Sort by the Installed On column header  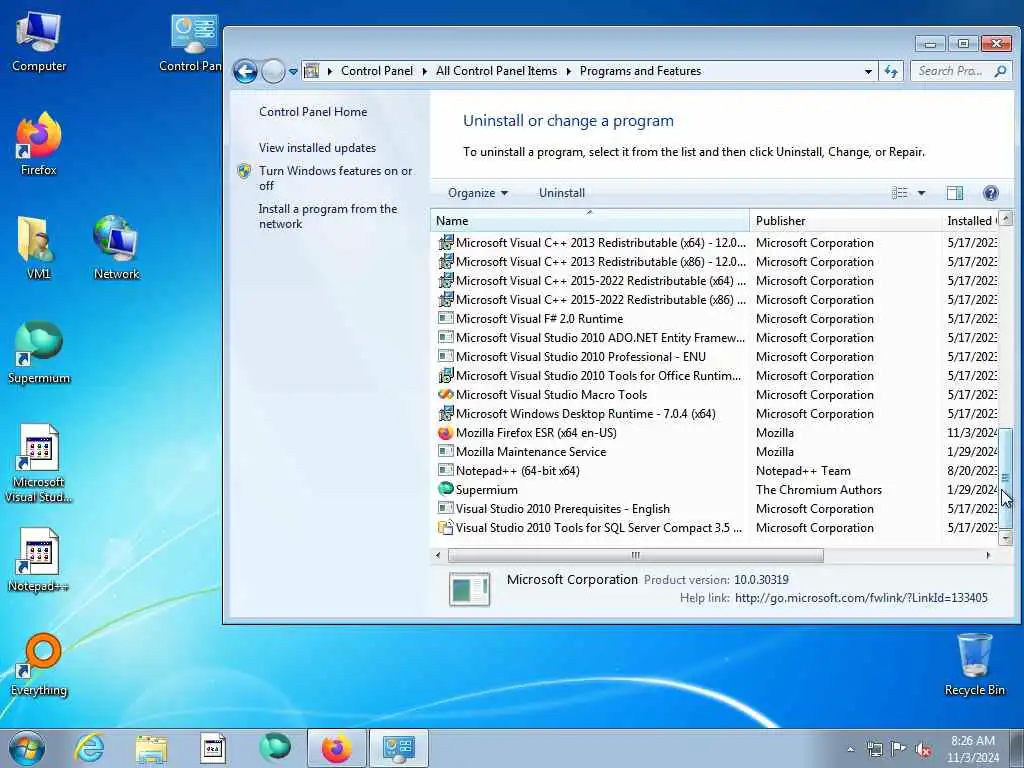click(x=970, y=221)
